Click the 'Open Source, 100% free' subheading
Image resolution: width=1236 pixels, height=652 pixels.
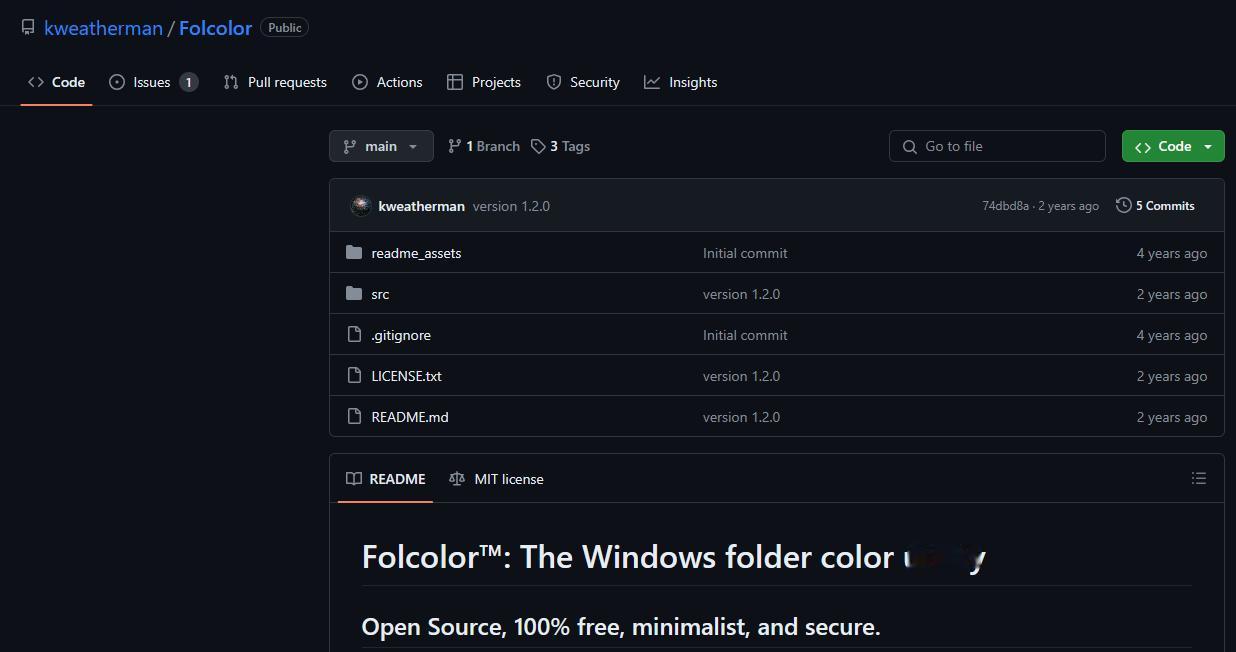pyautogui.click(x=621, y=627)
